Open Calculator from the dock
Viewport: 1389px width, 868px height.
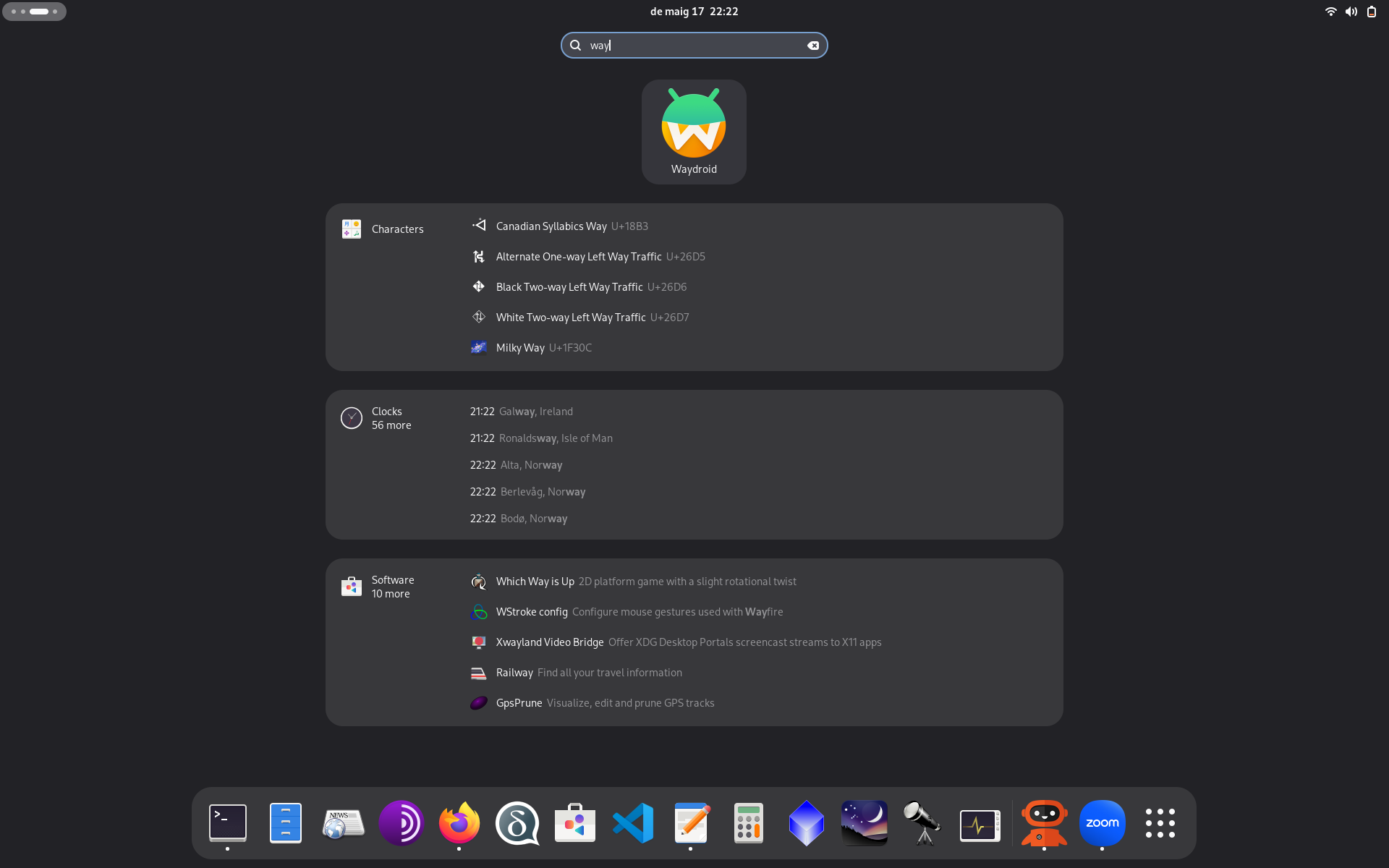749,823
